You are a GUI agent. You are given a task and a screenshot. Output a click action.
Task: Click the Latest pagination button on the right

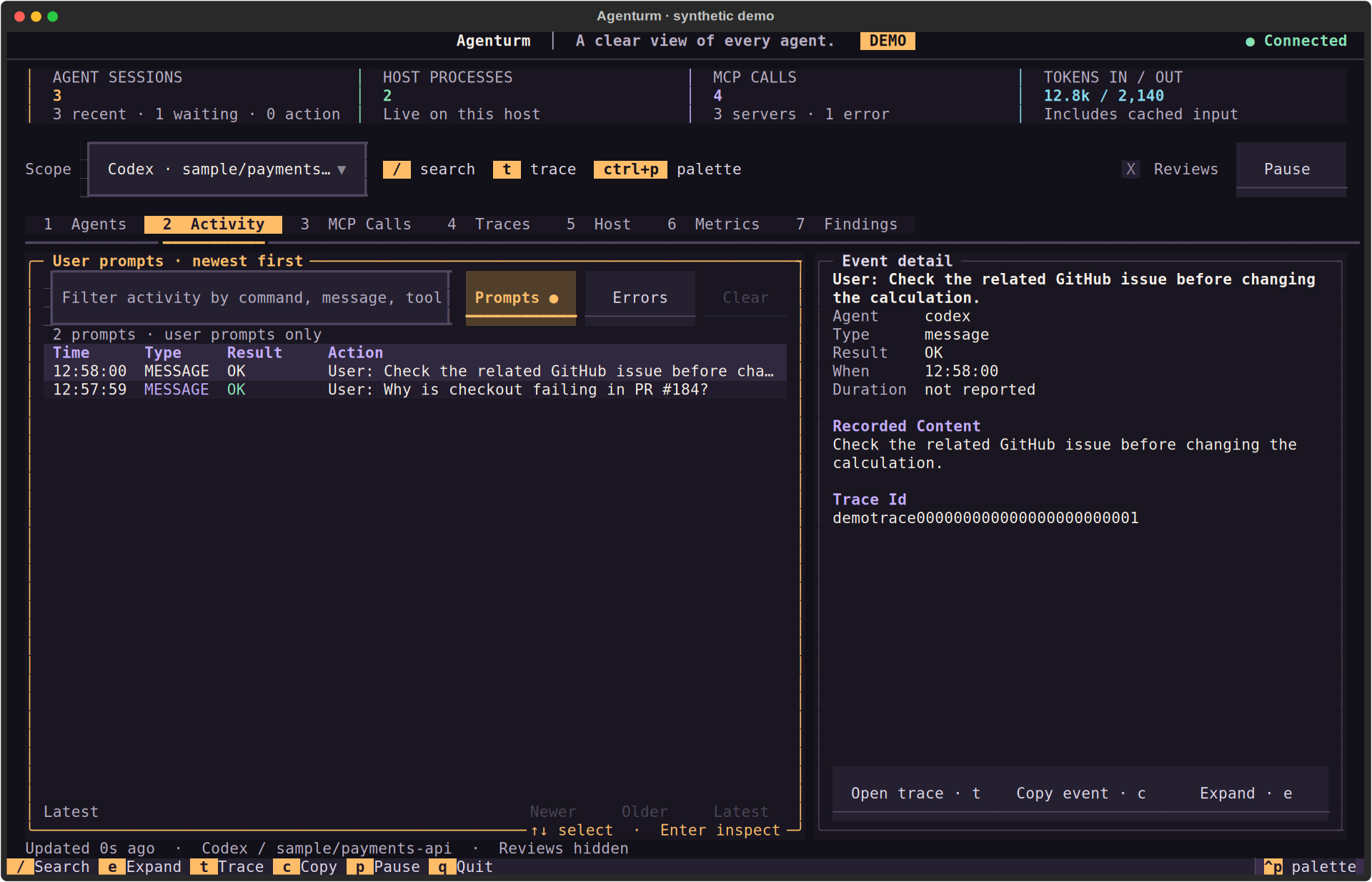pyautogui.click(x=741, y=812)
